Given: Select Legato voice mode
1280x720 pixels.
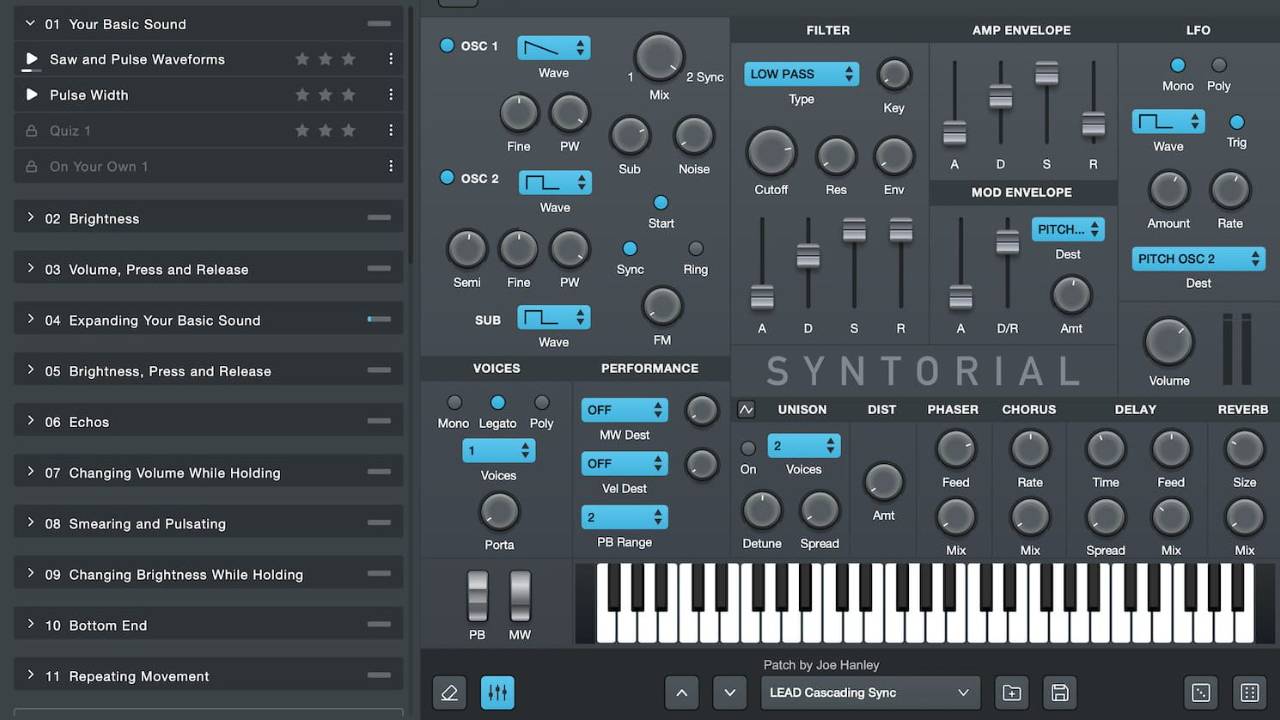Looking at the screenshot, I should (x=498, y=402).
